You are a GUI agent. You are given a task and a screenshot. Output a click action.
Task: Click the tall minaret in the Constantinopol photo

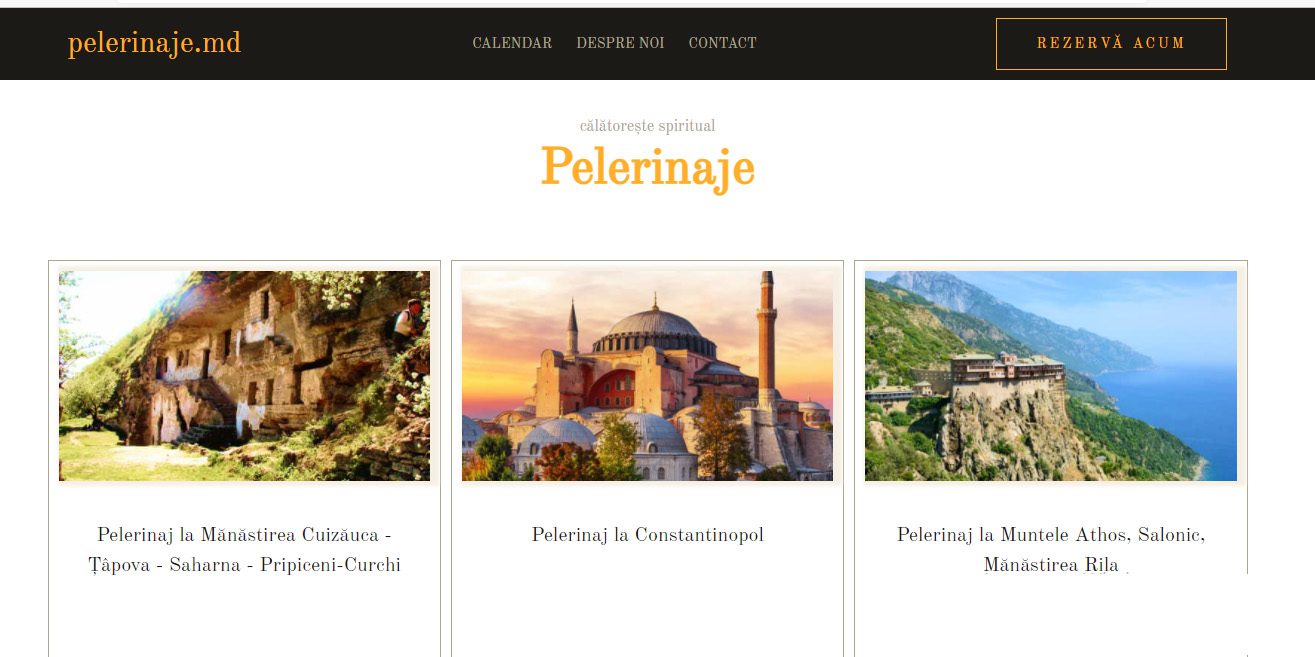pyautogui.click(x=767, y=340)
